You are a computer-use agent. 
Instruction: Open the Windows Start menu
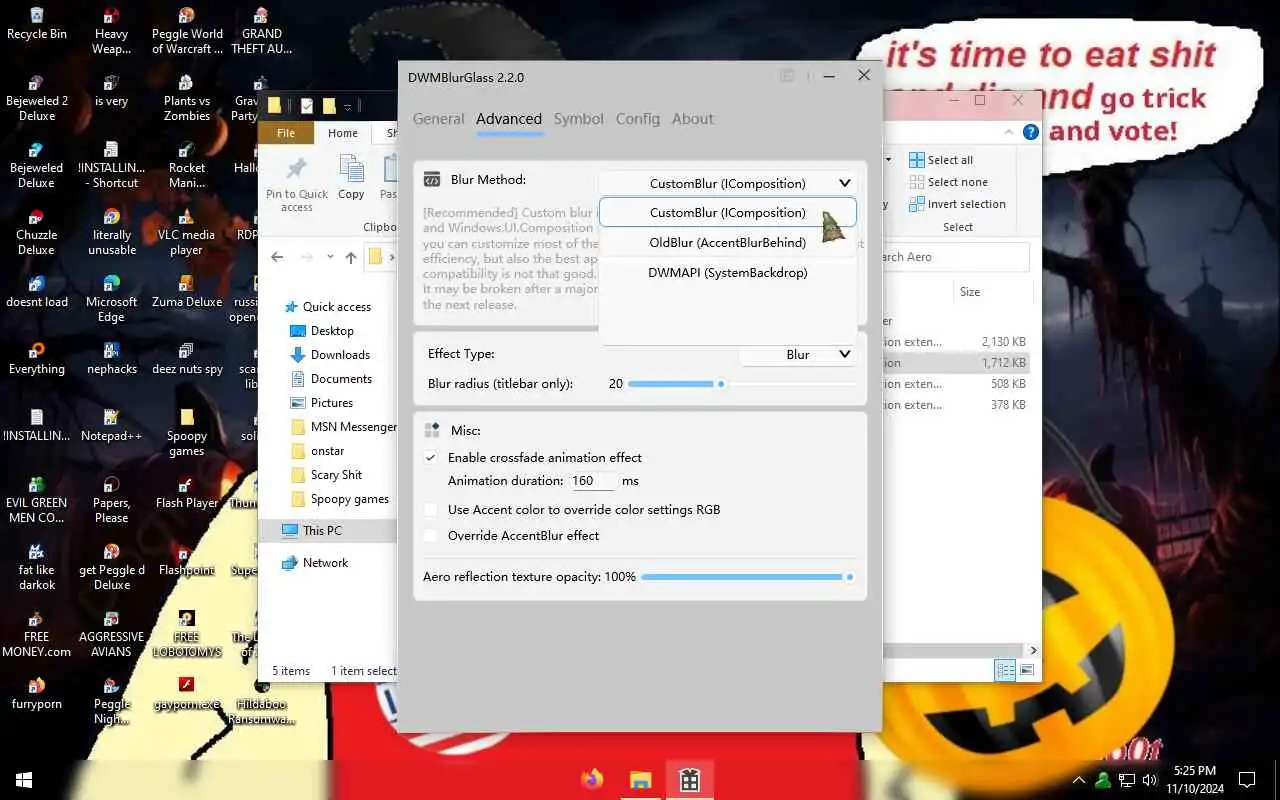(x=24, y=779)
